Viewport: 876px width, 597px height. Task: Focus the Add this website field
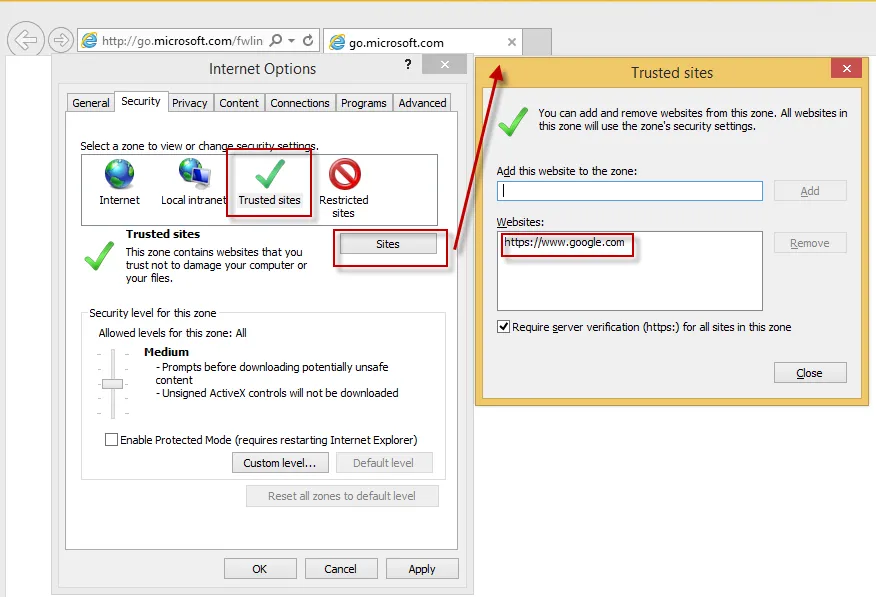click(630, 191)
